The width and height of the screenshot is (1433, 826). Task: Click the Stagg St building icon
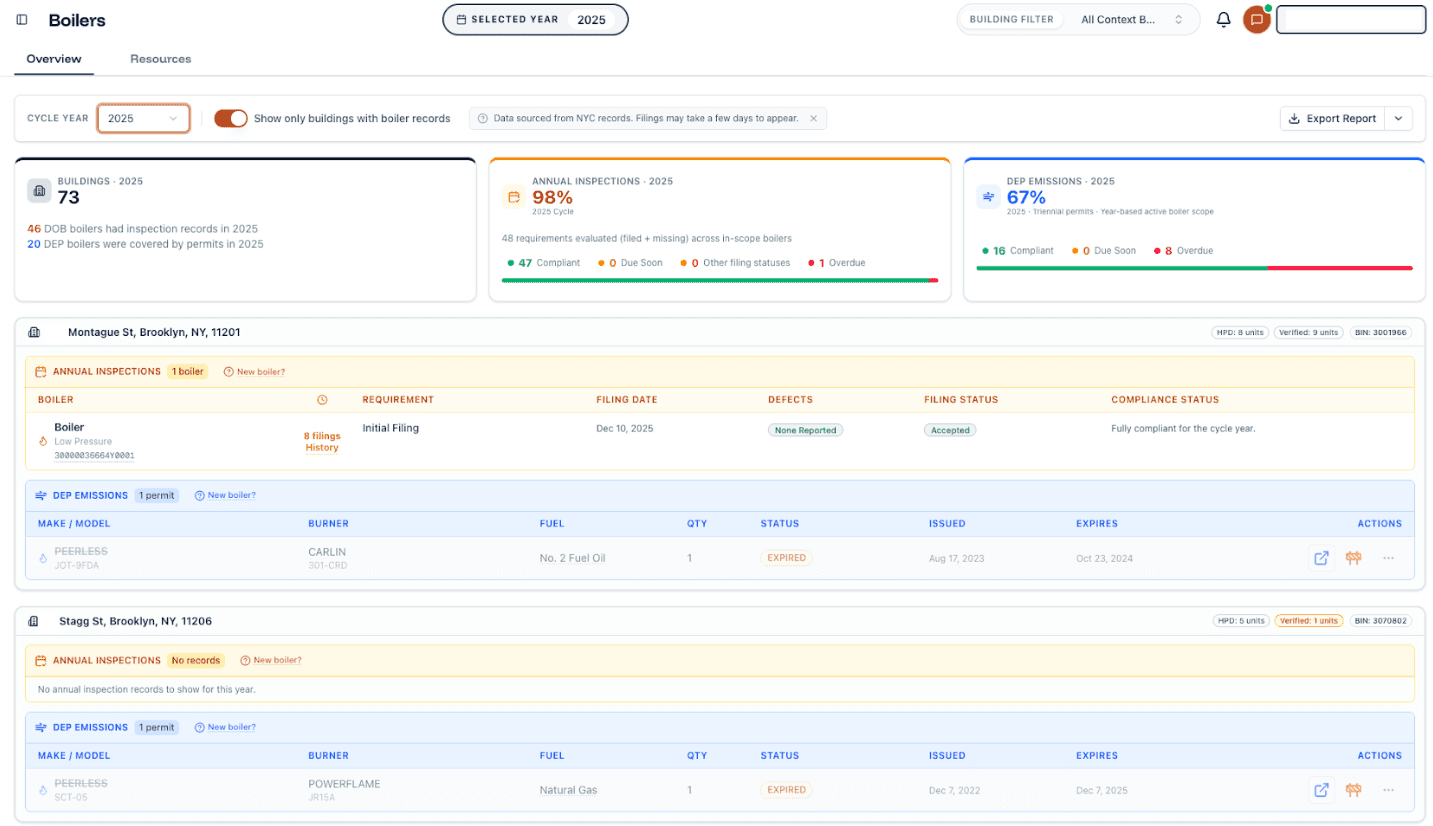coord(34,621)
